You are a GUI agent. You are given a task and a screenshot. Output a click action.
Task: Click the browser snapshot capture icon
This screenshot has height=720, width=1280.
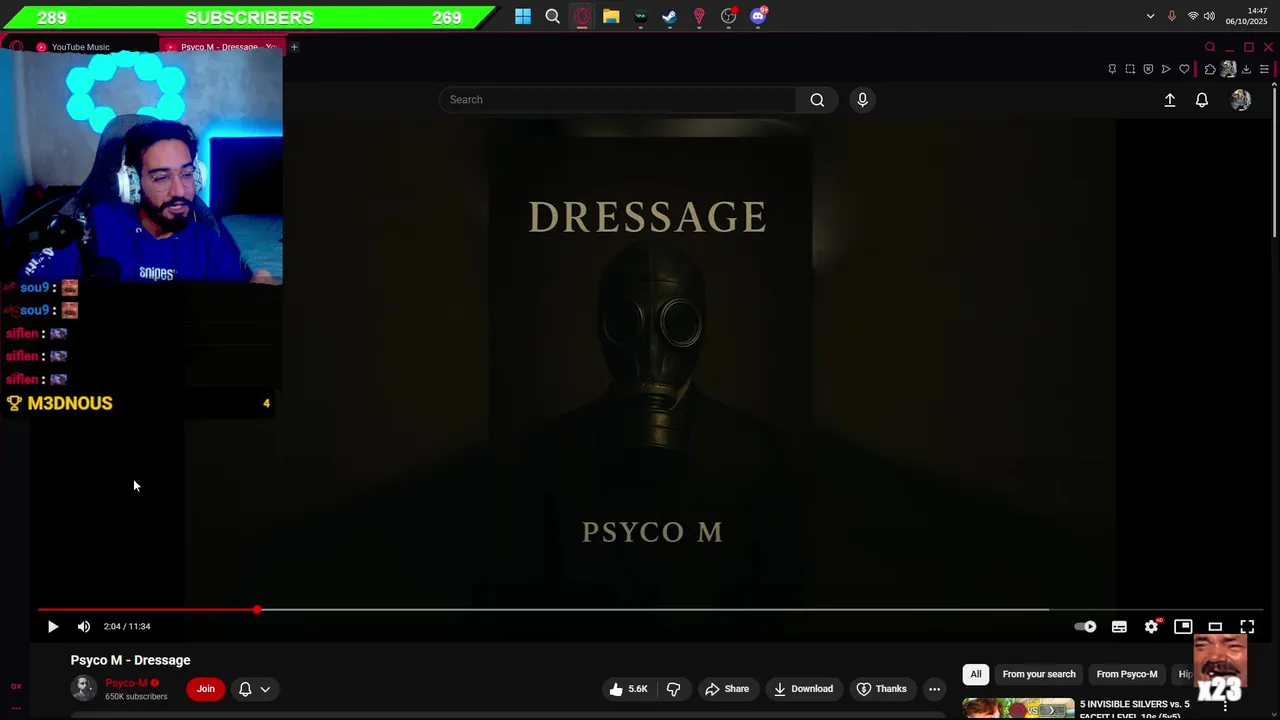(1130, 69)
